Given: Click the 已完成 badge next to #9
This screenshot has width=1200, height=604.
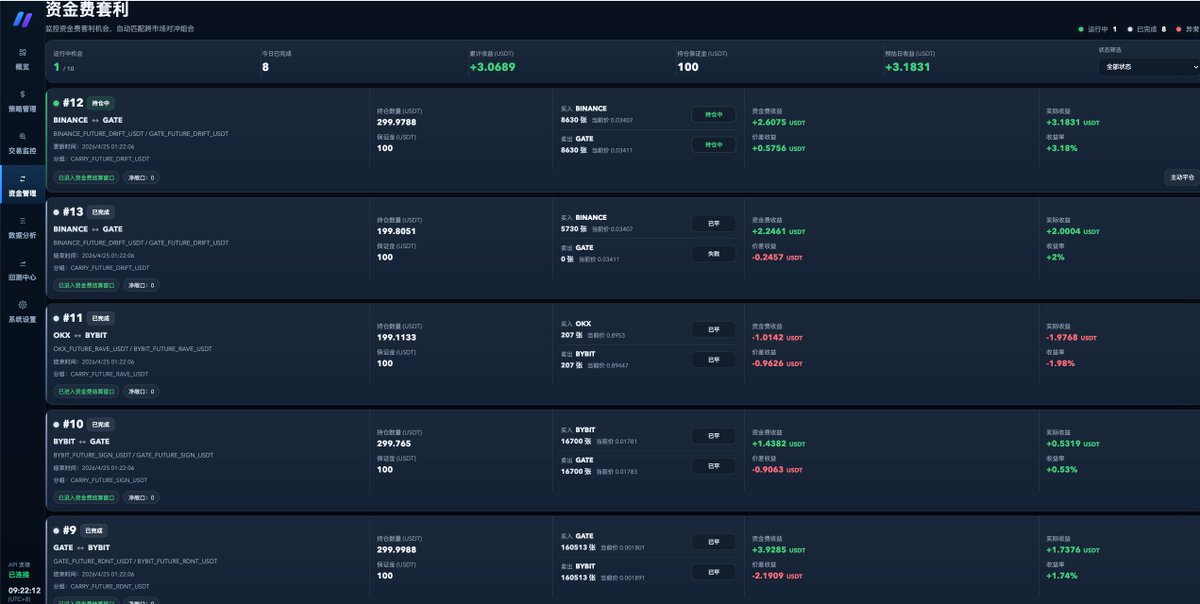Looking at the screenshot, I should pyautogui.click(x=94, y=530).
